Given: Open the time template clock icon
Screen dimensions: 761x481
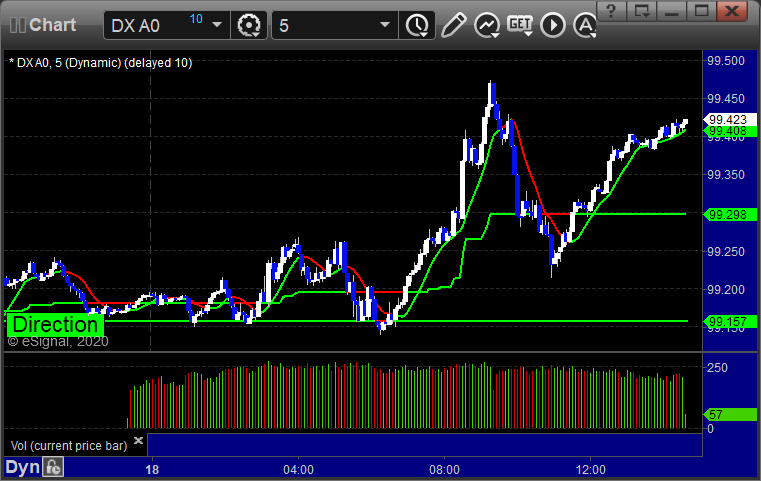Looking at the screenshot, I should pyautogui.click(x=417, y=25).
